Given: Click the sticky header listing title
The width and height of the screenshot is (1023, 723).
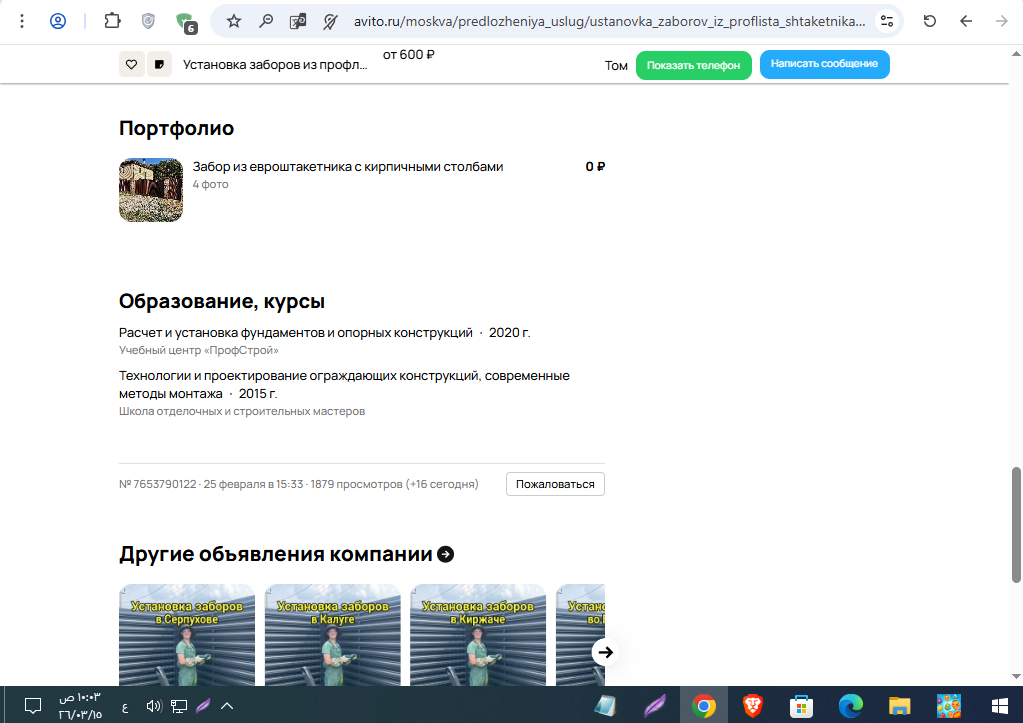Looking at the screenshot, I should pos(275,65).
